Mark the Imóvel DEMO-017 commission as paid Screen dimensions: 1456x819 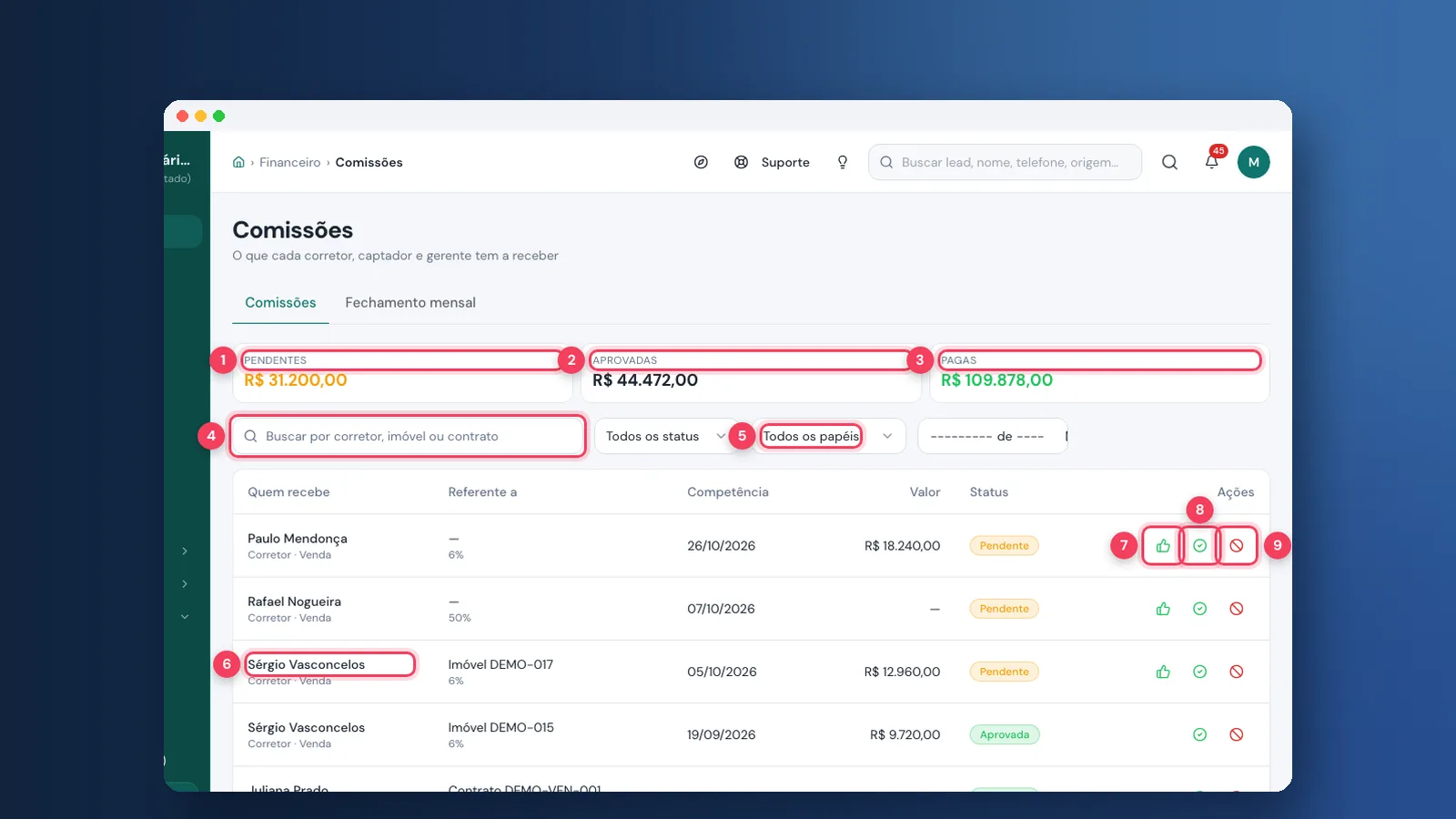coord(1199,672)
